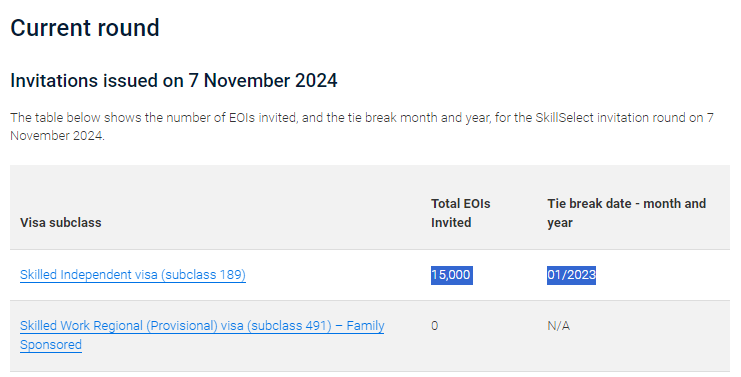
Task: Click the word Sponsored in the 491 link
Action: [51, 345]
